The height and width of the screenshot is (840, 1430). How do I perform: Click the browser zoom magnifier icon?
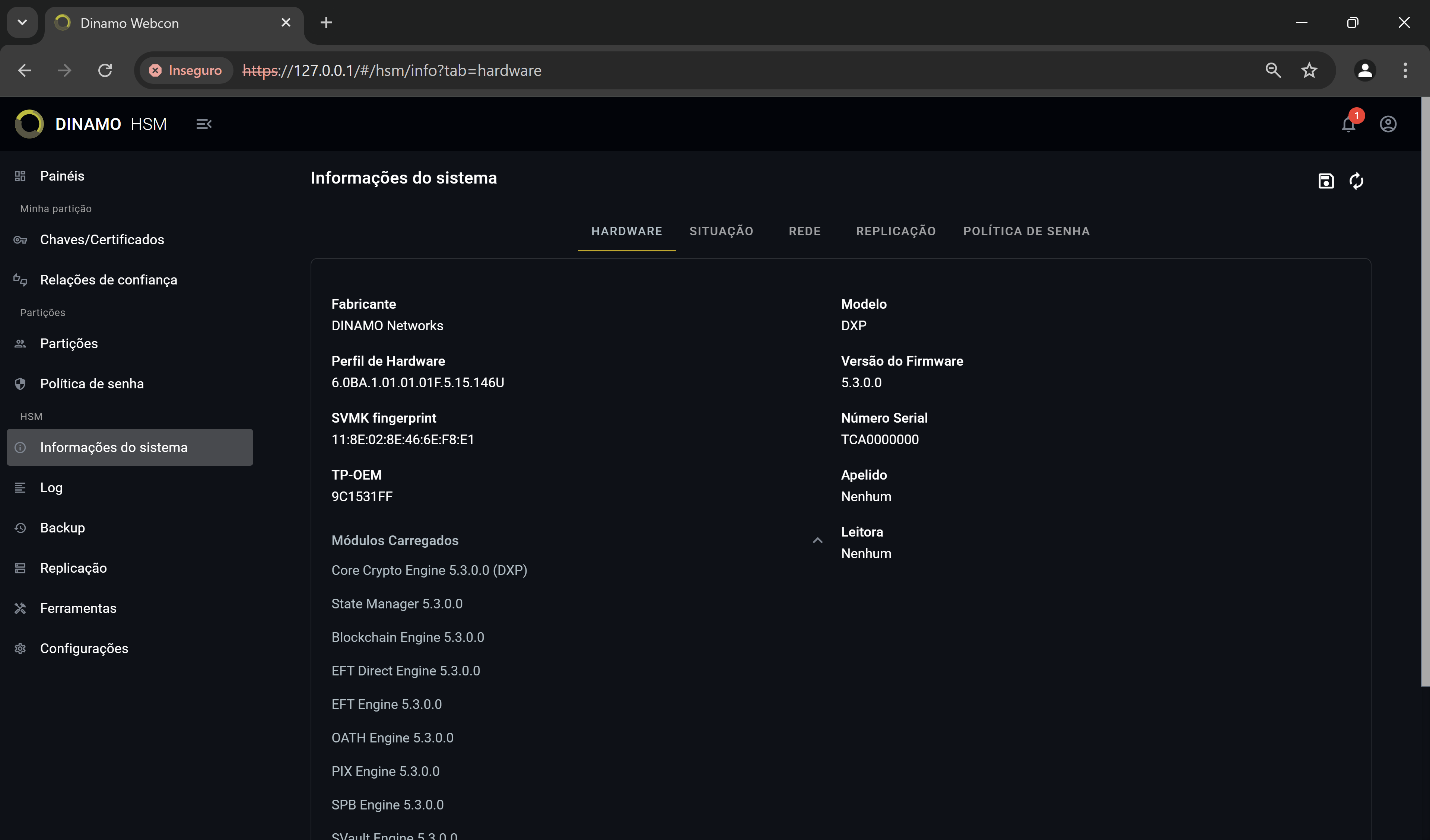(1273, 70)
